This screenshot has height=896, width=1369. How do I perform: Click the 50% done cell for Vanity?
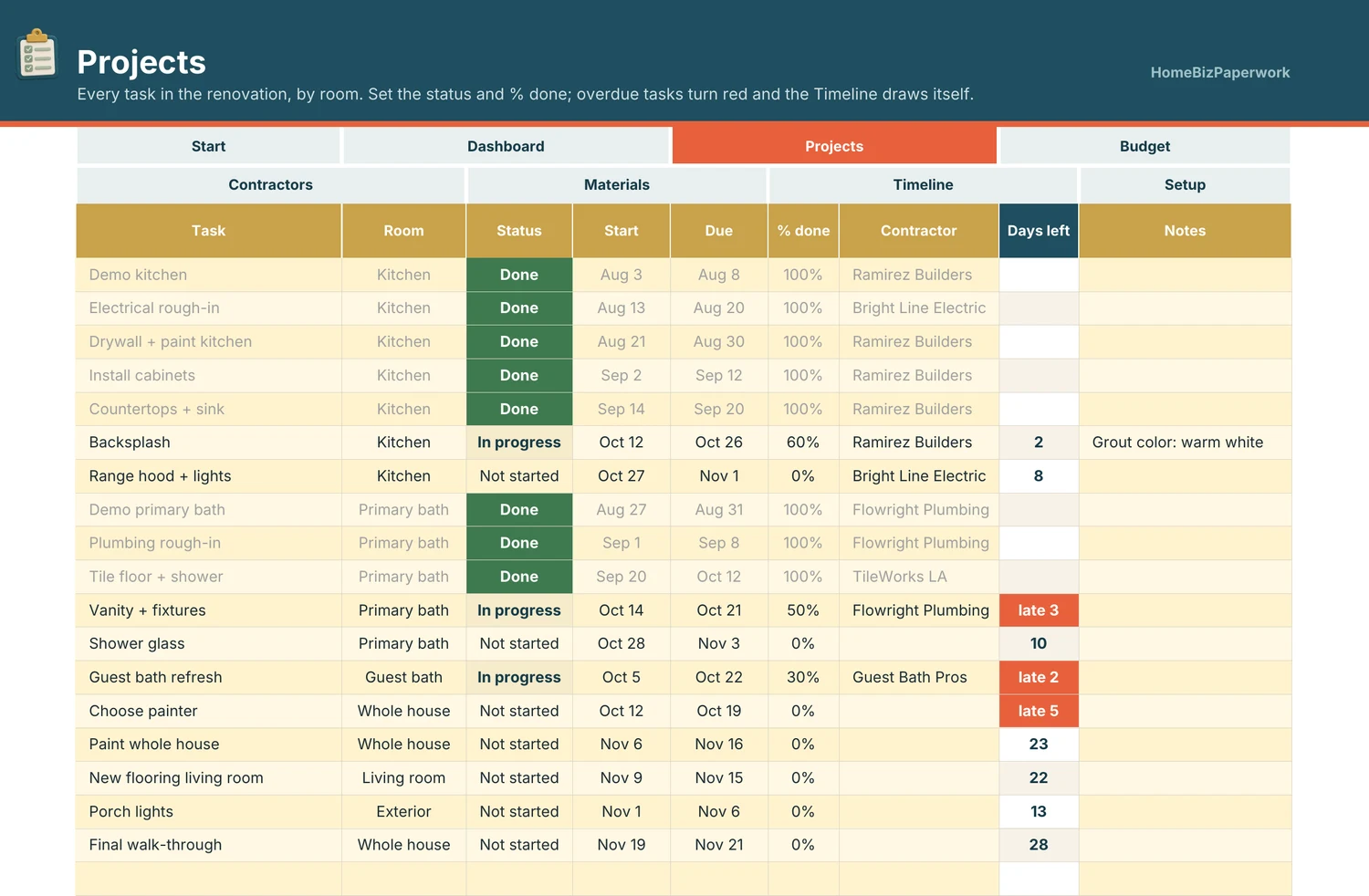click(x=803, y=610)
